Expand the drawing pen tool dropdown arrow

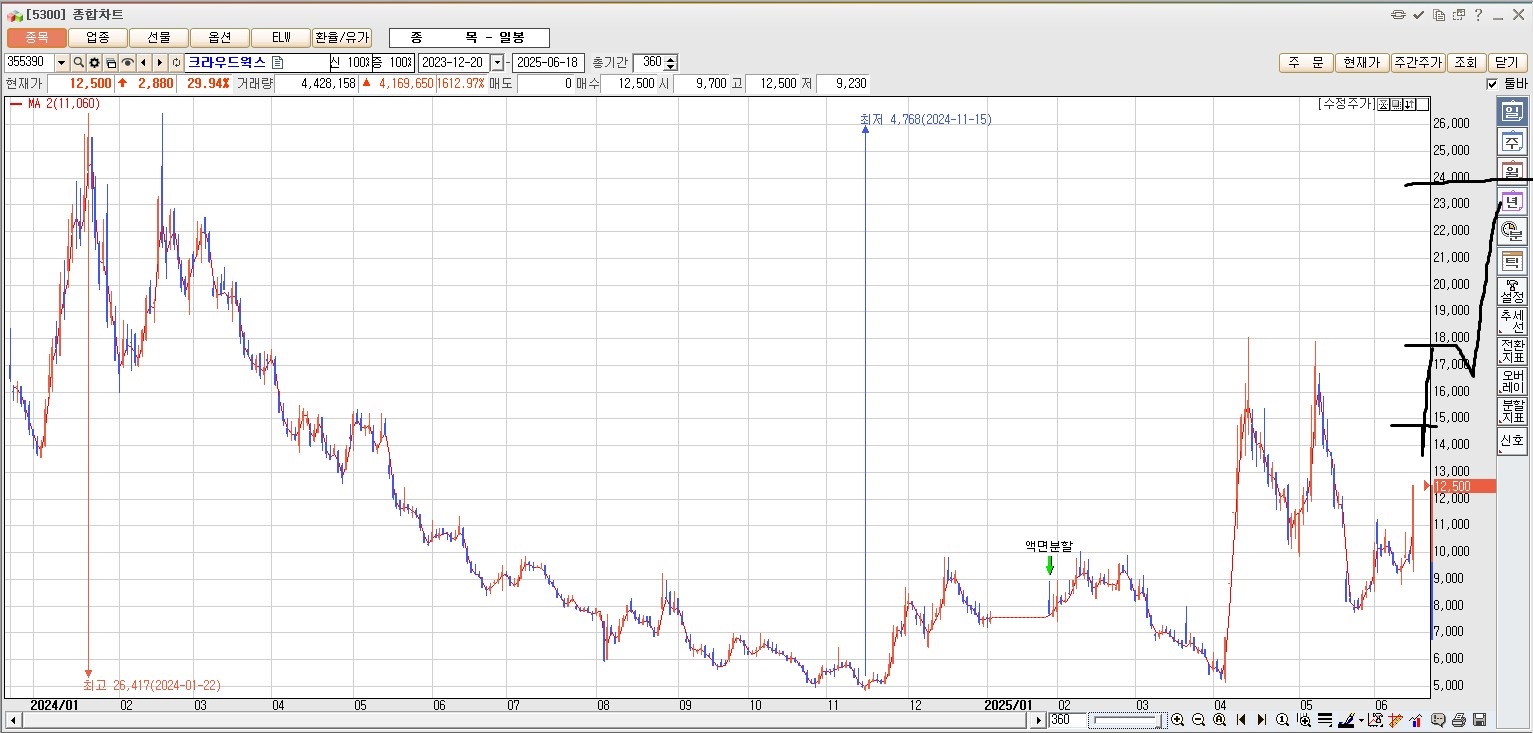pyautogui.click(x=1361, y=720)
